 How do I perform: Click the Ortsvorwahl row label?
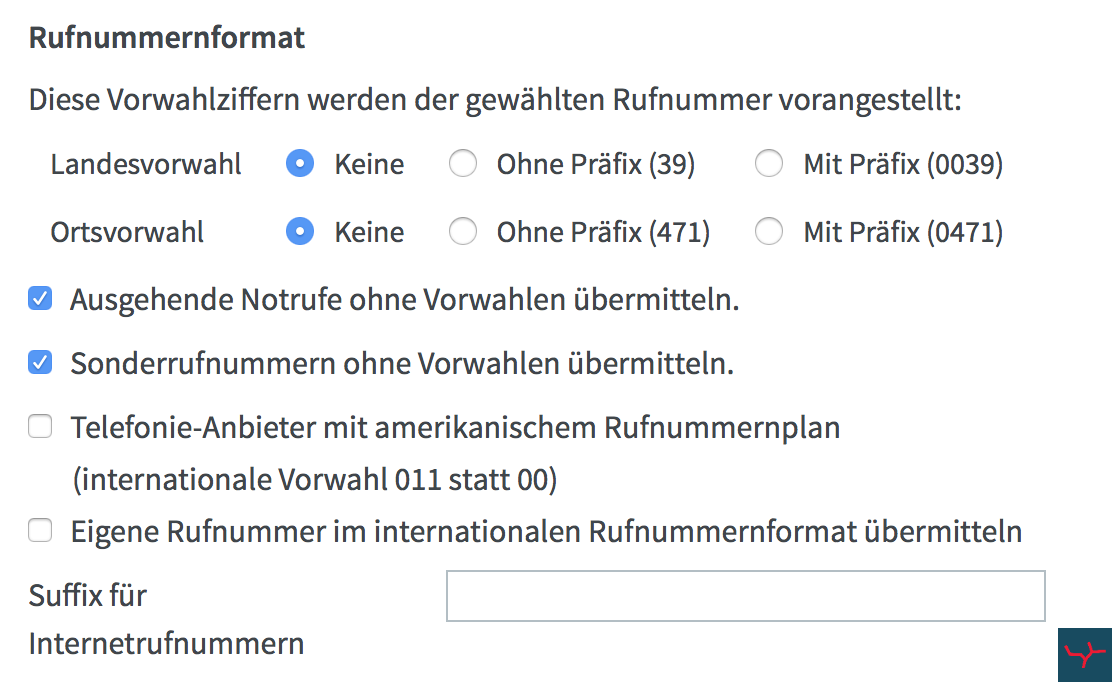(x=127, y=232)
